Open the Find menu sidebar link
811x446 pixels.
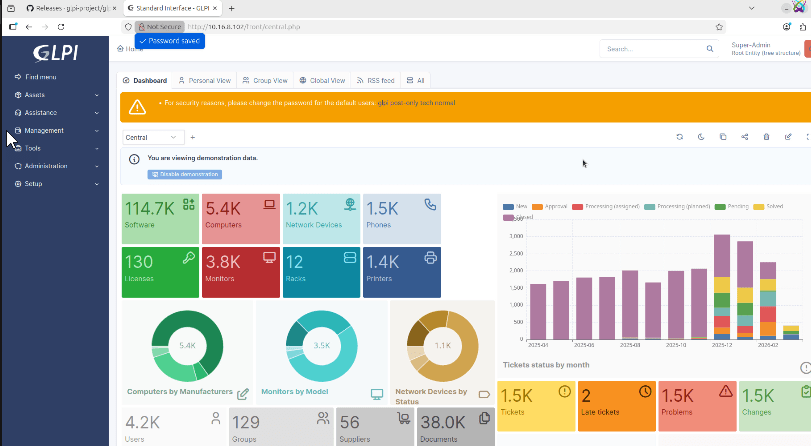tap(40, 76)
